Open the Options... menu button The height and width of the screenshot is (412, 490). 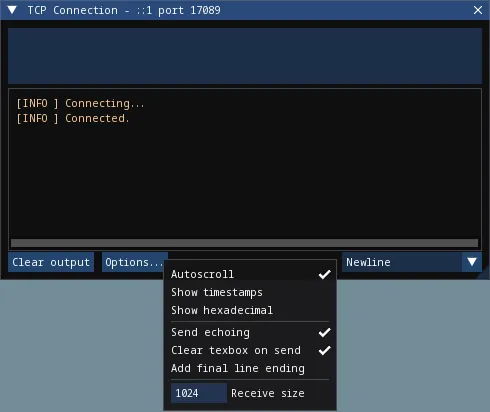click(134, 262)
